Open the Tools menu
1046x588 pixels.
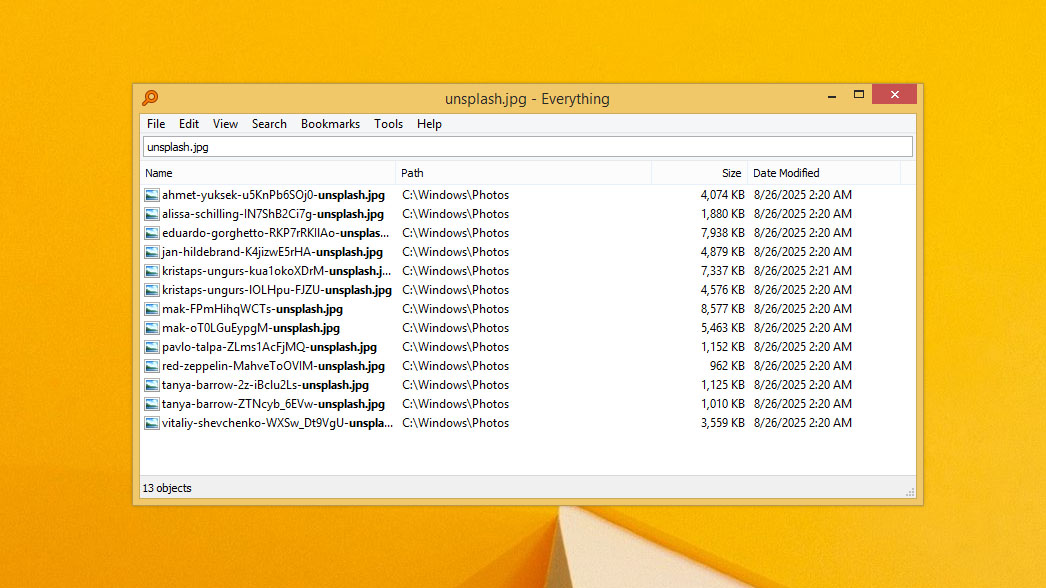pyautogui.click(x=388, y=123)
